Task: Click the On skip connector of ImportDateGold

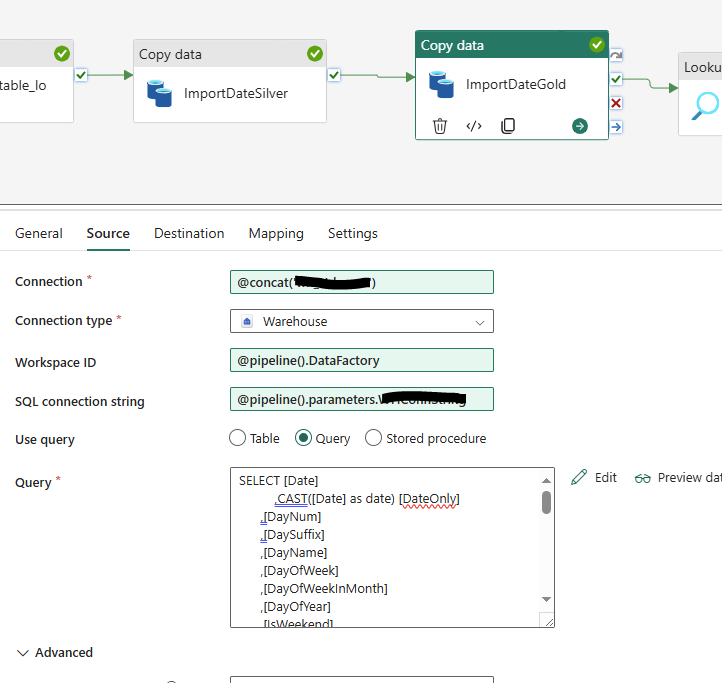Action: tap(616, 55)
